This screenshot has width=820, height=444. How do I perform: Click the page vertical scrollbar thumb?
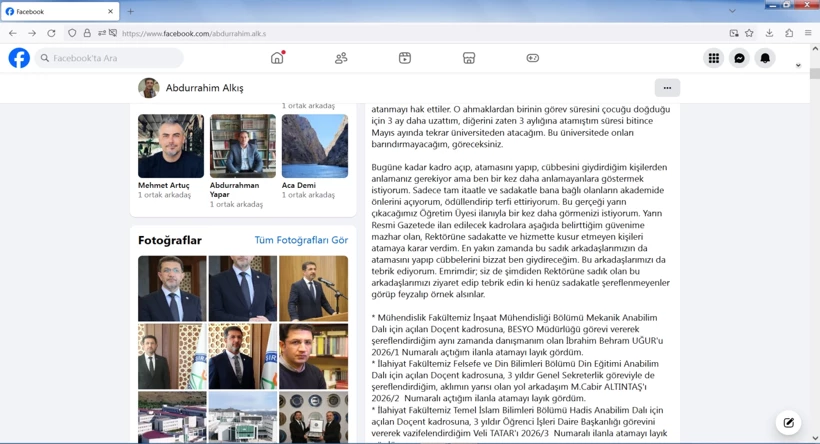point(815,73)
